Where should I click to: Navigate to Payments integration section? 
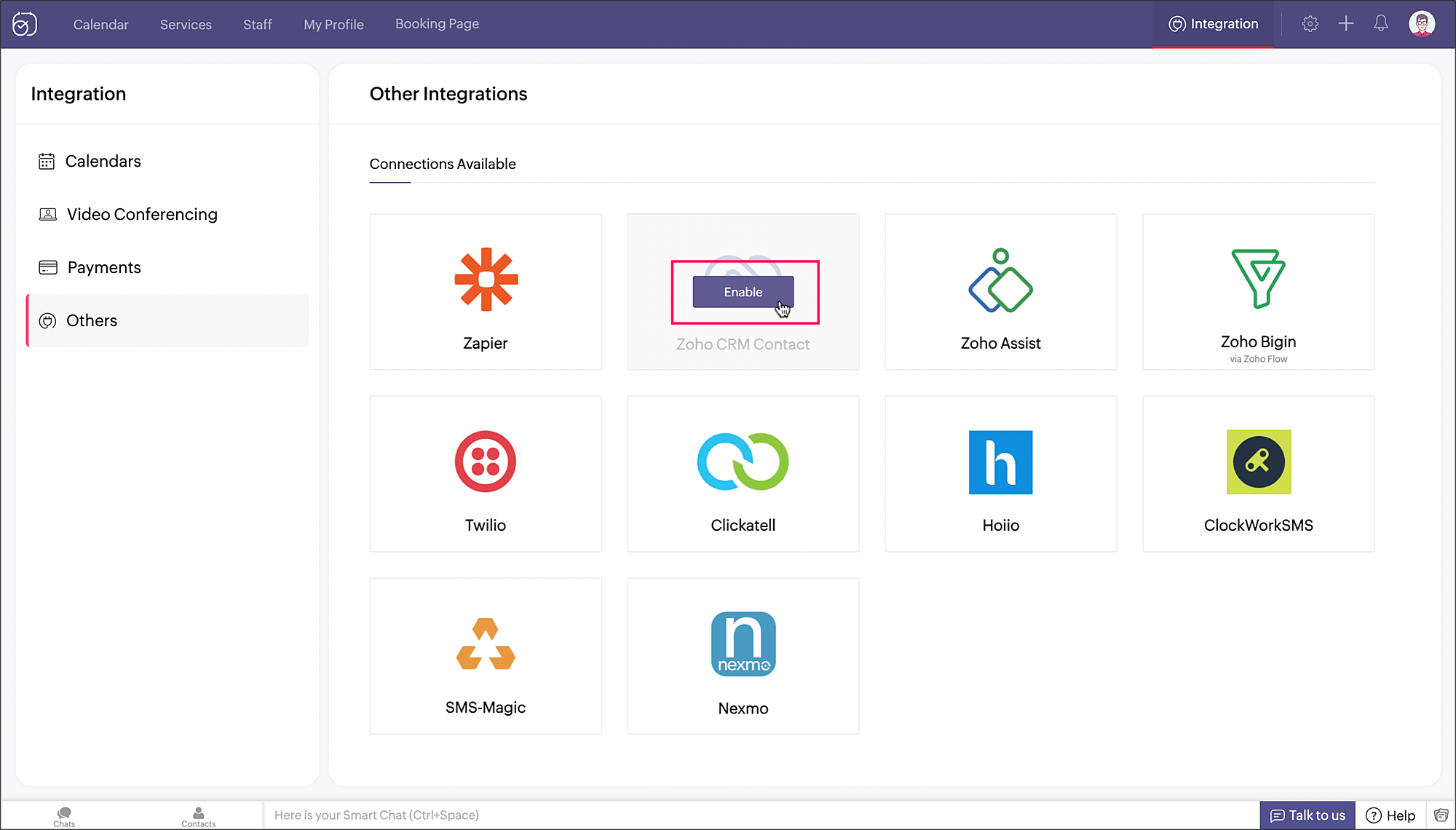coord(104,267)
